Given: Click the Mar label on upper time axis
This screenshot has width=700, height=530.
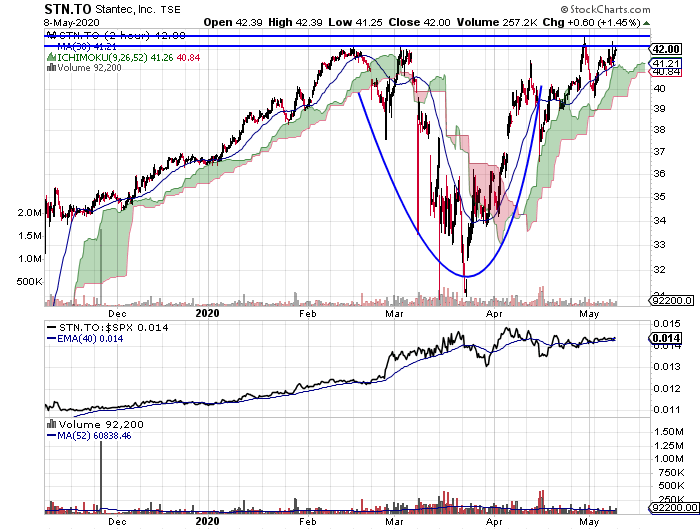Looking at the screenshot, I should [394, 314].
